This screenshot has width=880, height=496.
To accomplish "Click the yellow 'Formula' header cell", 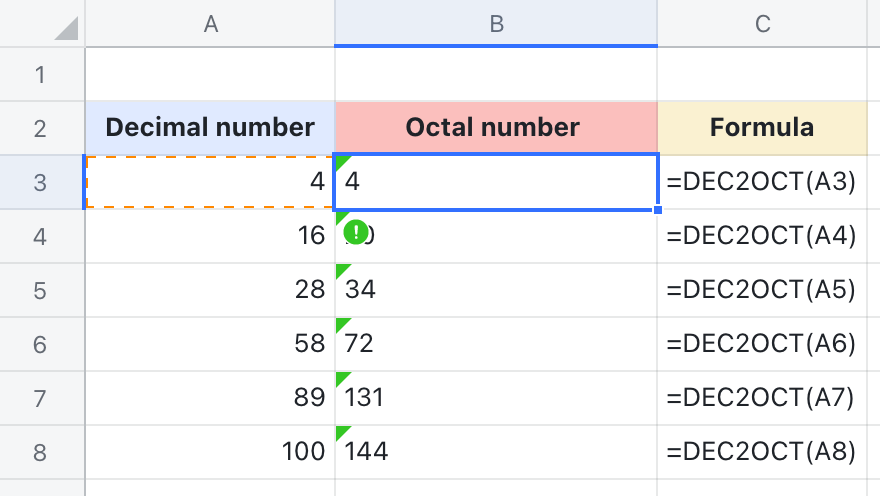I will click(762, 128).
